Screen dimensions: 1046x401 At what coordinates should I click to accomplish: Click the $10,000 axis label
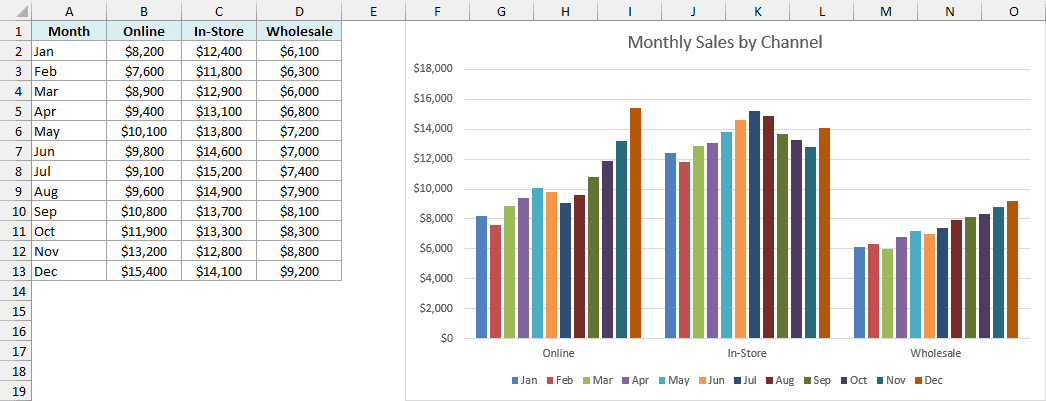tap(434, 189)
